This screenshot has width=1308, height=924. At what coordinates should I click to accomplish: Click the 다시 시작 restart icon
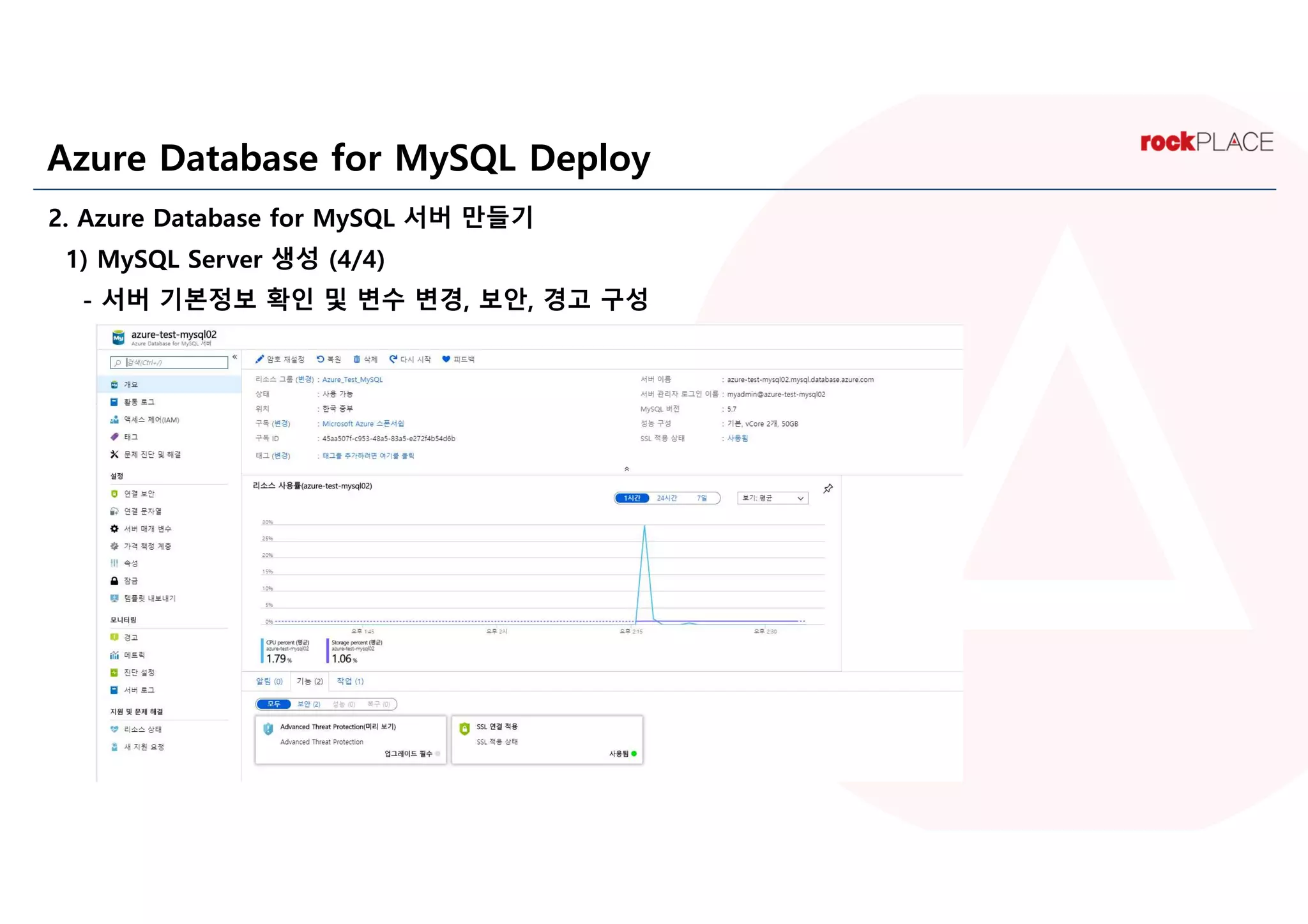pyautogui.click(x=393, y=359)
